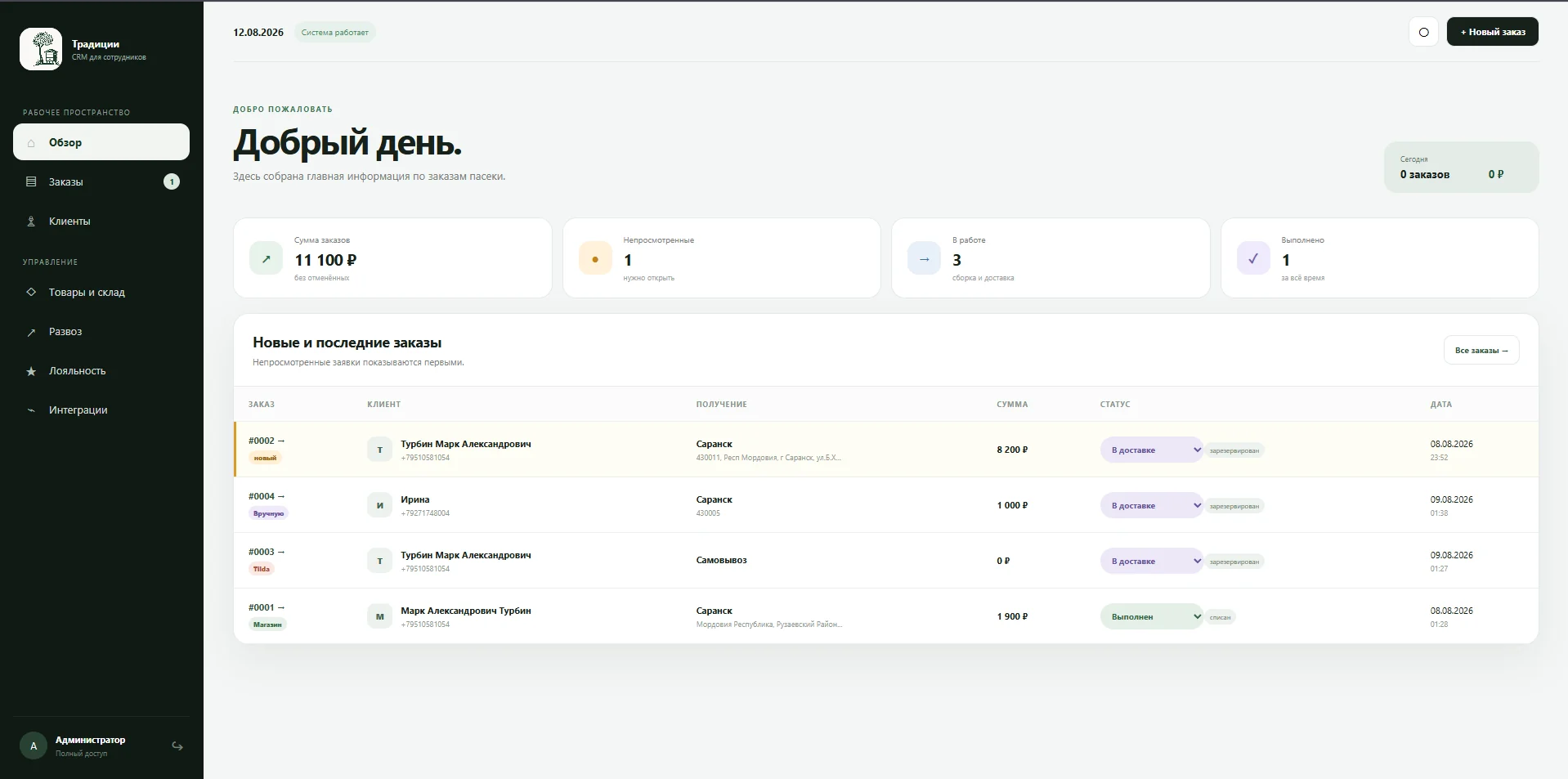Click the Развоз arrow icon

(x=31, y=332)
